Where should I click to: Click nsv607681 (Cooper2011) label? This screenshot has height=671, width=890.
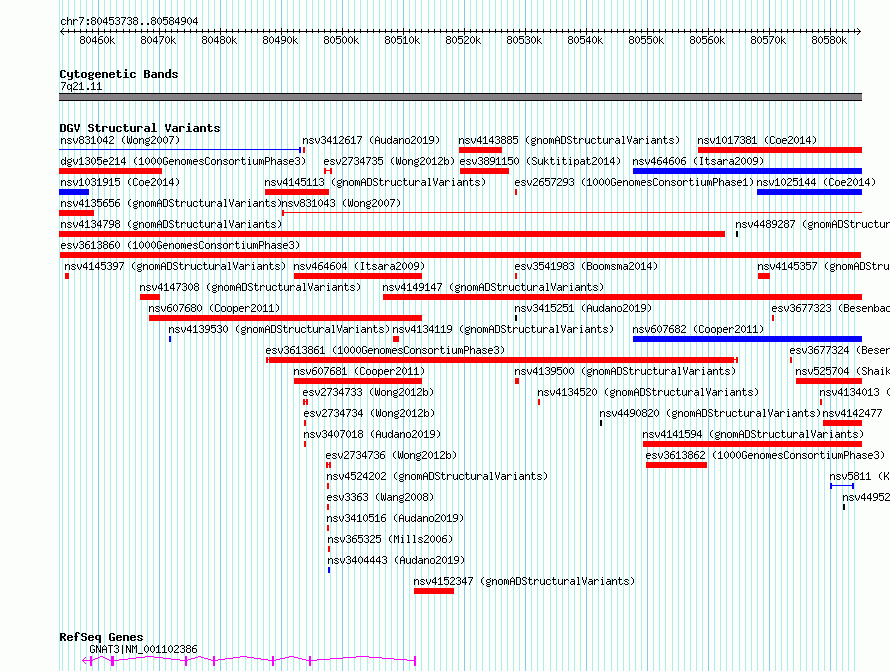[x=359, y=371]
